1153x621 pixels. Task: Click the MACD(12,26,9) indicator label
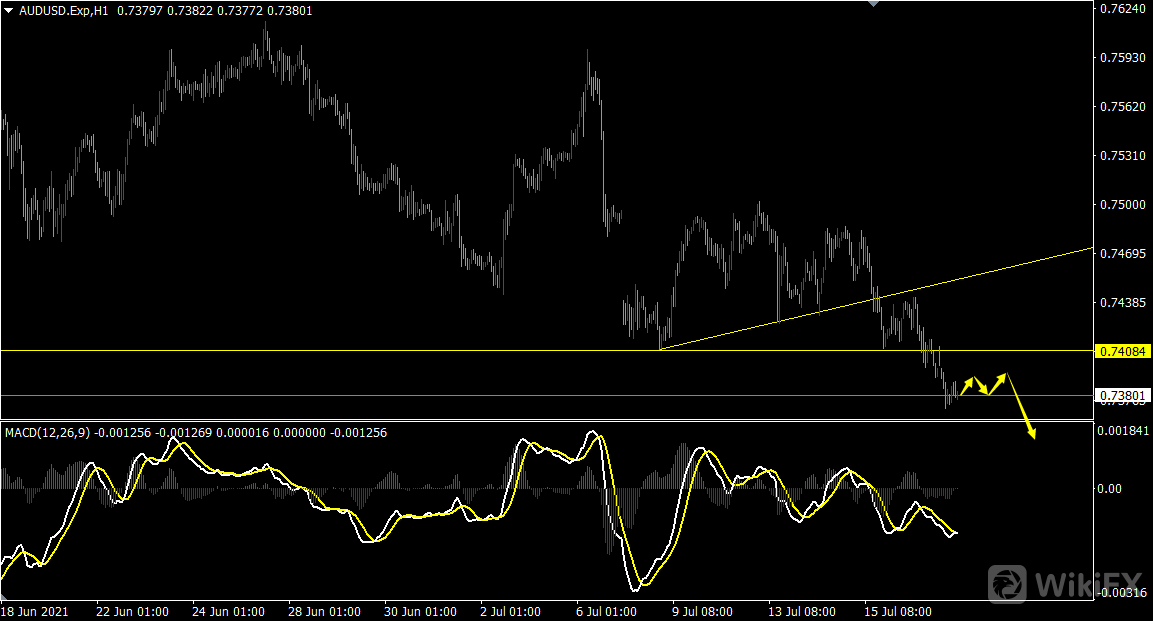(47, 433)
